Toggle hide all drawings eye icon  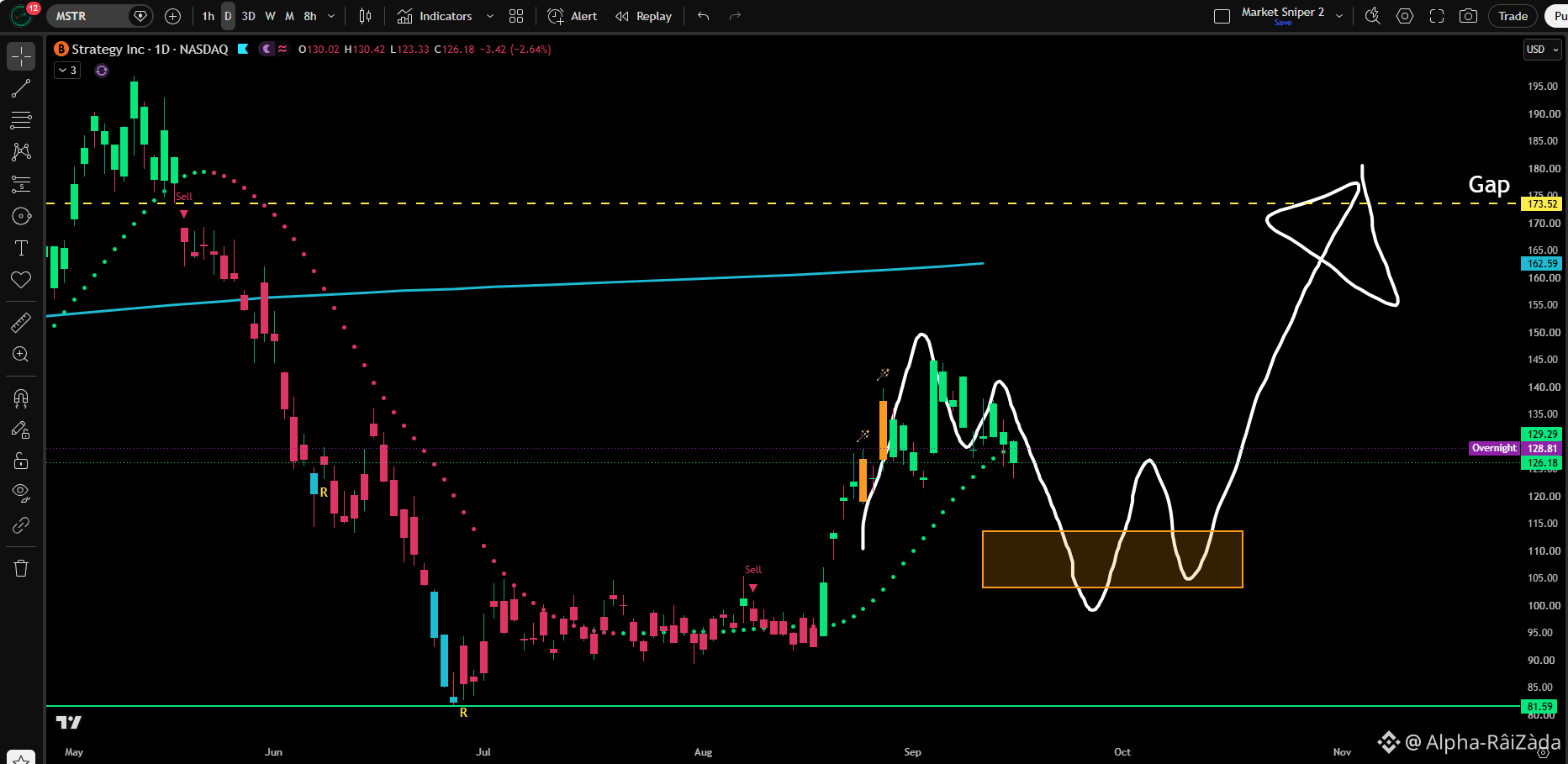(21, 493)
